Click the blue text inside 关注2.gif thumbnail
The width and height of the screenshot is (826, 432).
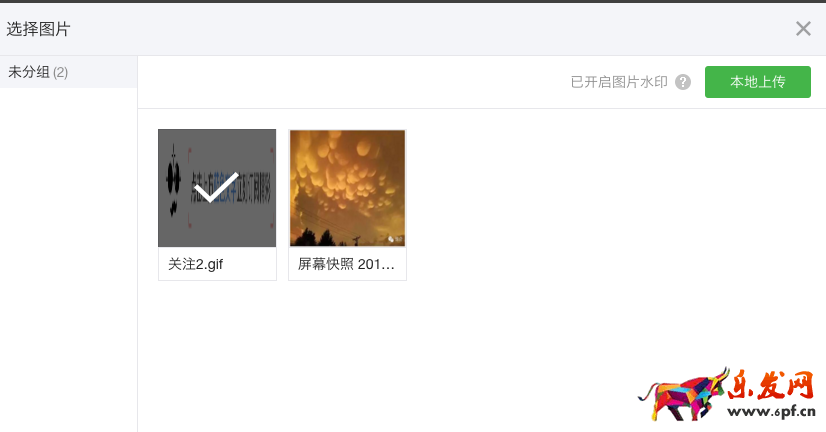click(x=224, y=189)
